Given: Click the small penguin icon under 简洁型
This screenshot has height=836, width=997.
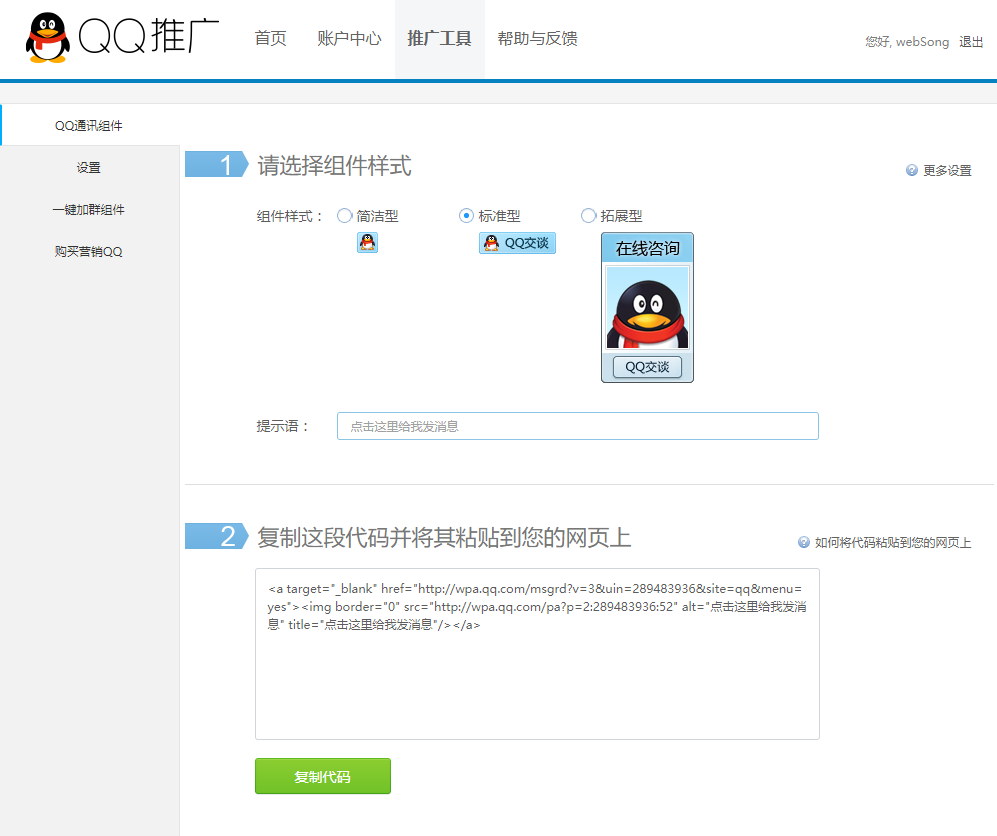Looking at the screenshot, I should [x=368, y=242].
